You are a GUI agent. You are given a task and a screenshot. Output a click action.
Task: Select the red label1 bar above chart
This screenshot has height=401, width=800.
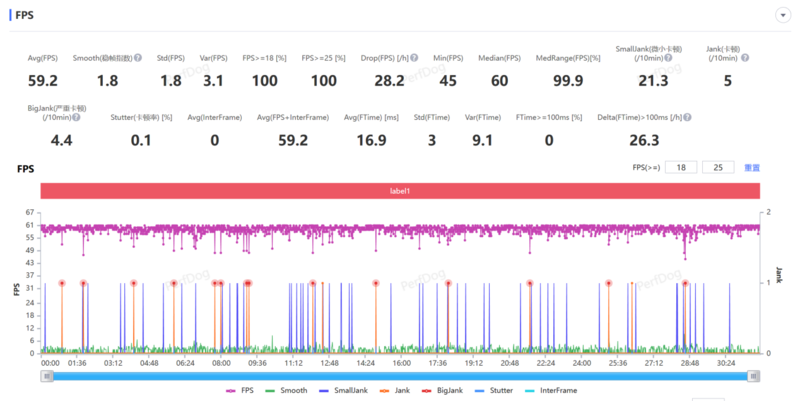coord(400,191)
